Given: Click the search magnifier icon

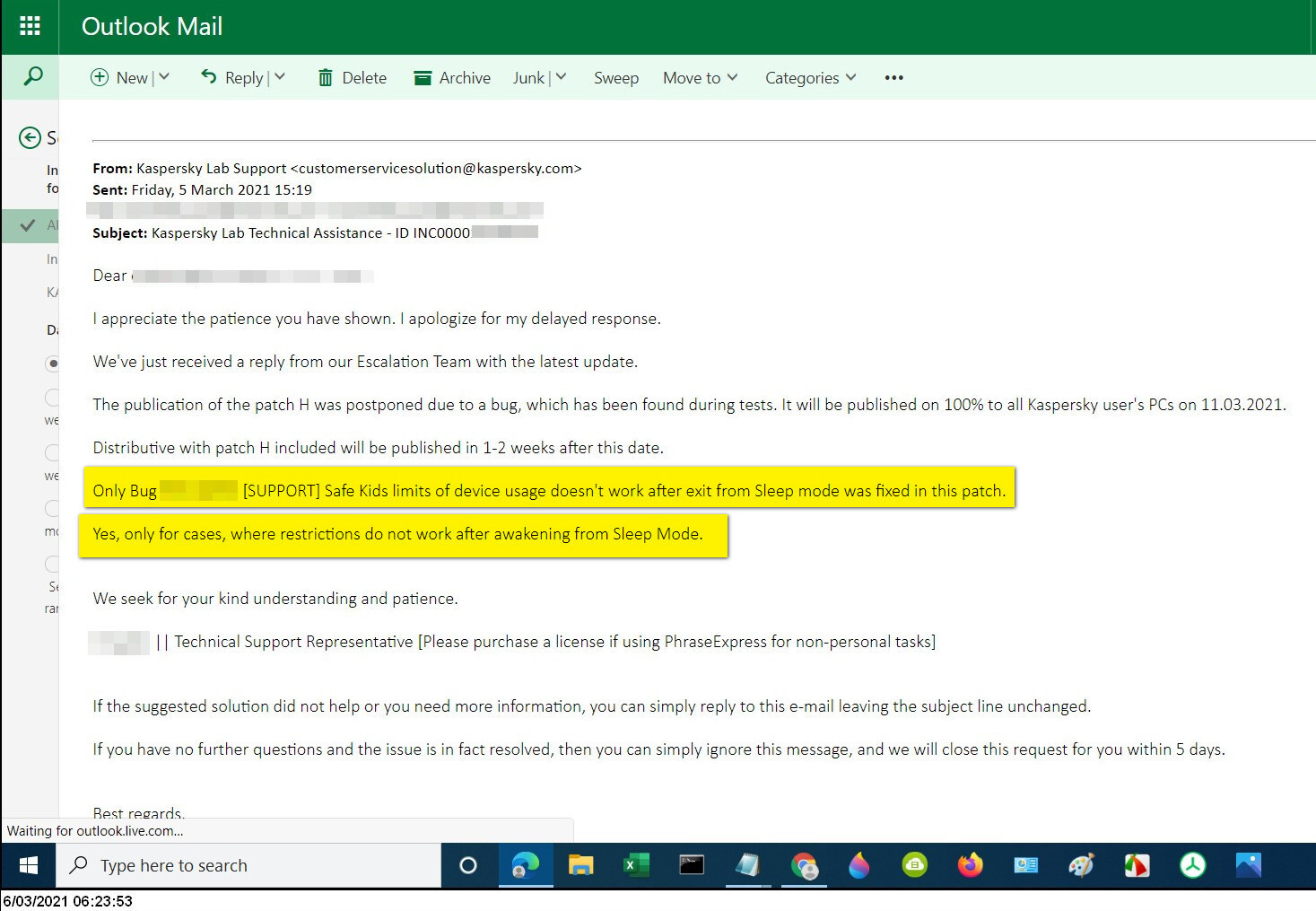Looking at the screenshot, I should (x=32, y=76).
